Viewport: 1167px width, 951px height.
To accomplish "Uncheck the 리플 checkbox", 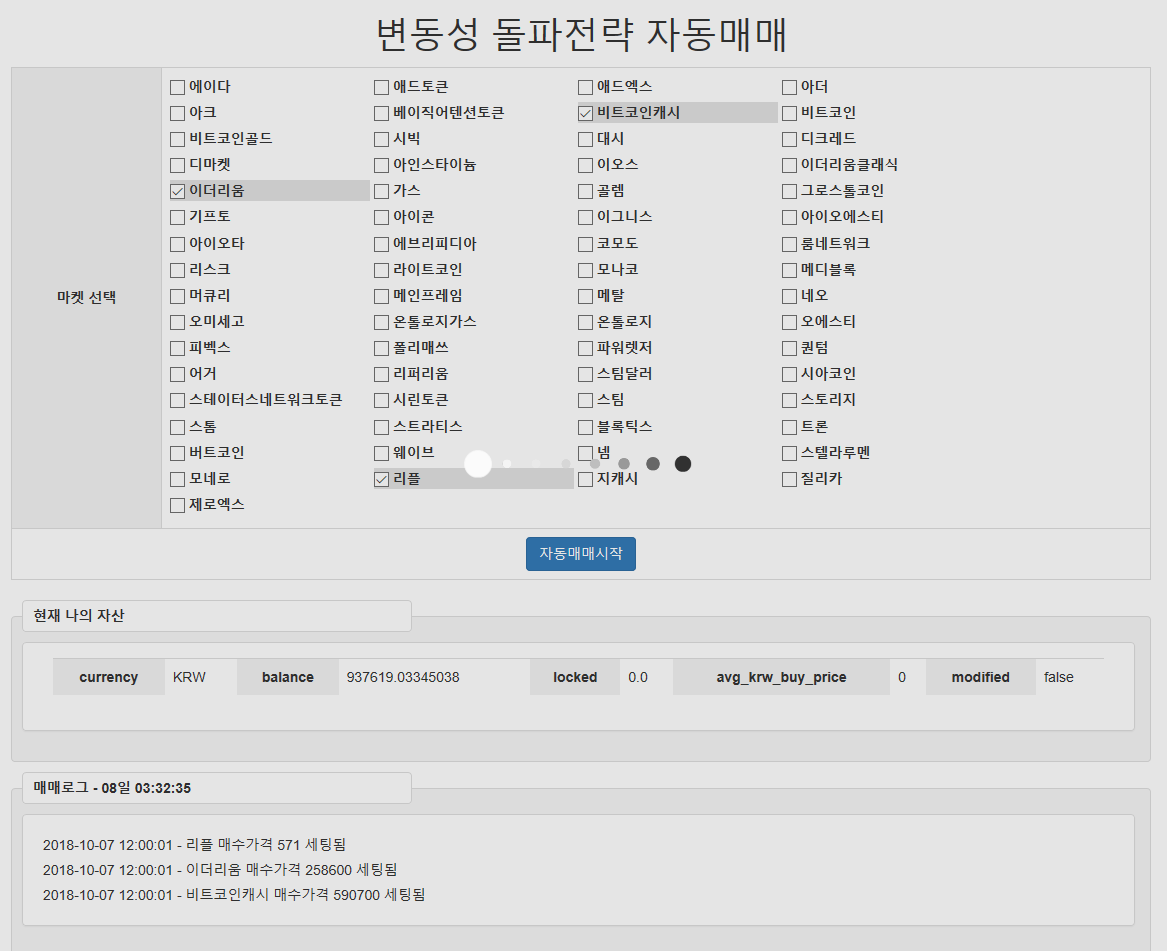I will click(x=381, y=479).
